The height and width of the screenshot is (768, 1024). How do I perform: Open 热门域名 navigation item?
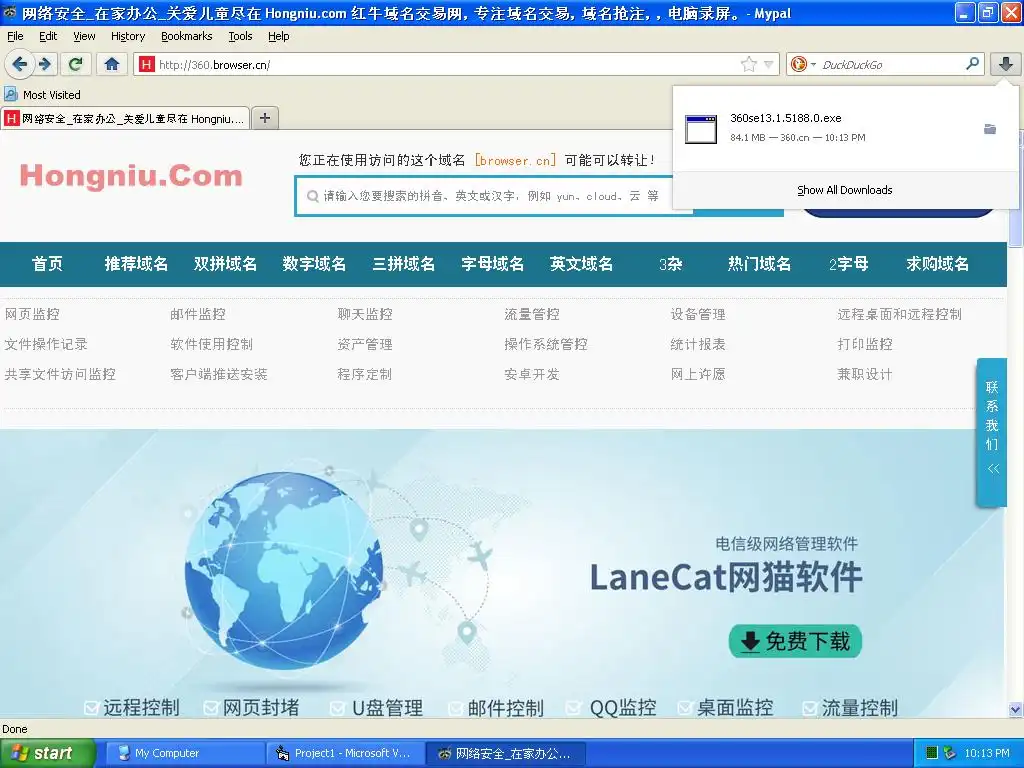pyautogui.click(x=760, y=264)
